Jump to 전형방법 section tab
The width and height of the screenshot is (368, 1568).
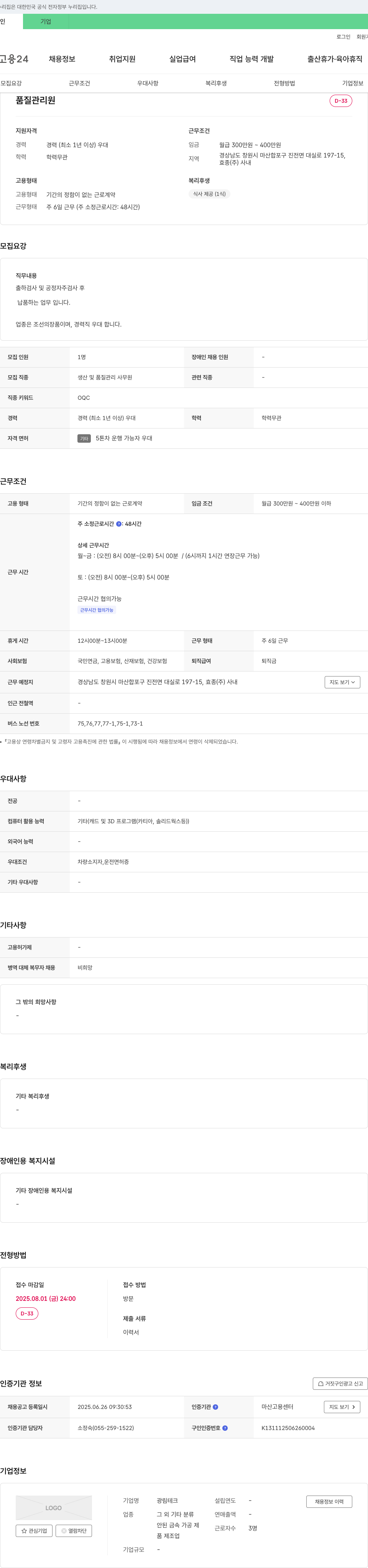pos(284,84)
